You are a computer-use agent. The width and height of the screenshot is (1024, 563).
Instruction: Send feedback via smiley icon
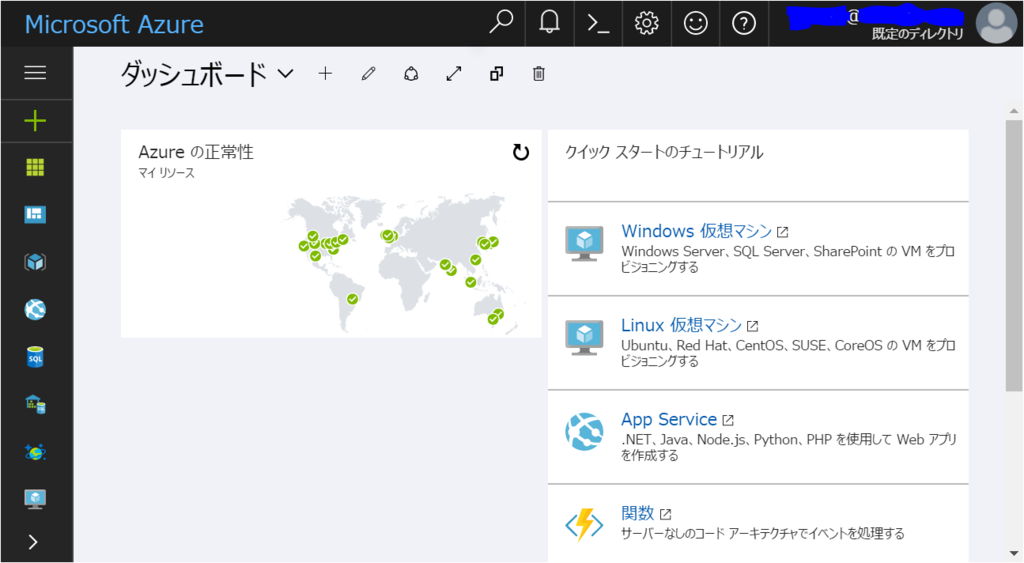click(x=696, y=24)
